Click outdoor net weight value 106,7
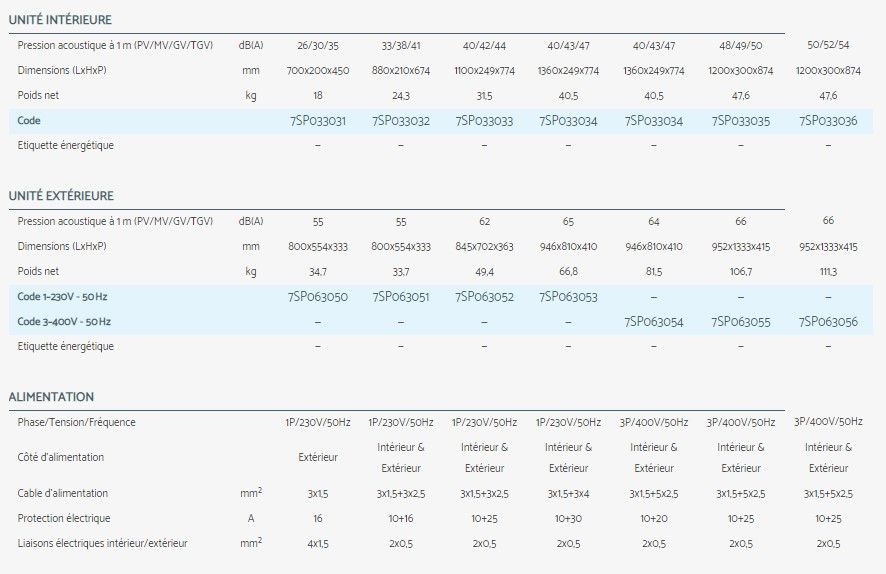This screenshot has width=886, height=574. (x=741, y=272)
